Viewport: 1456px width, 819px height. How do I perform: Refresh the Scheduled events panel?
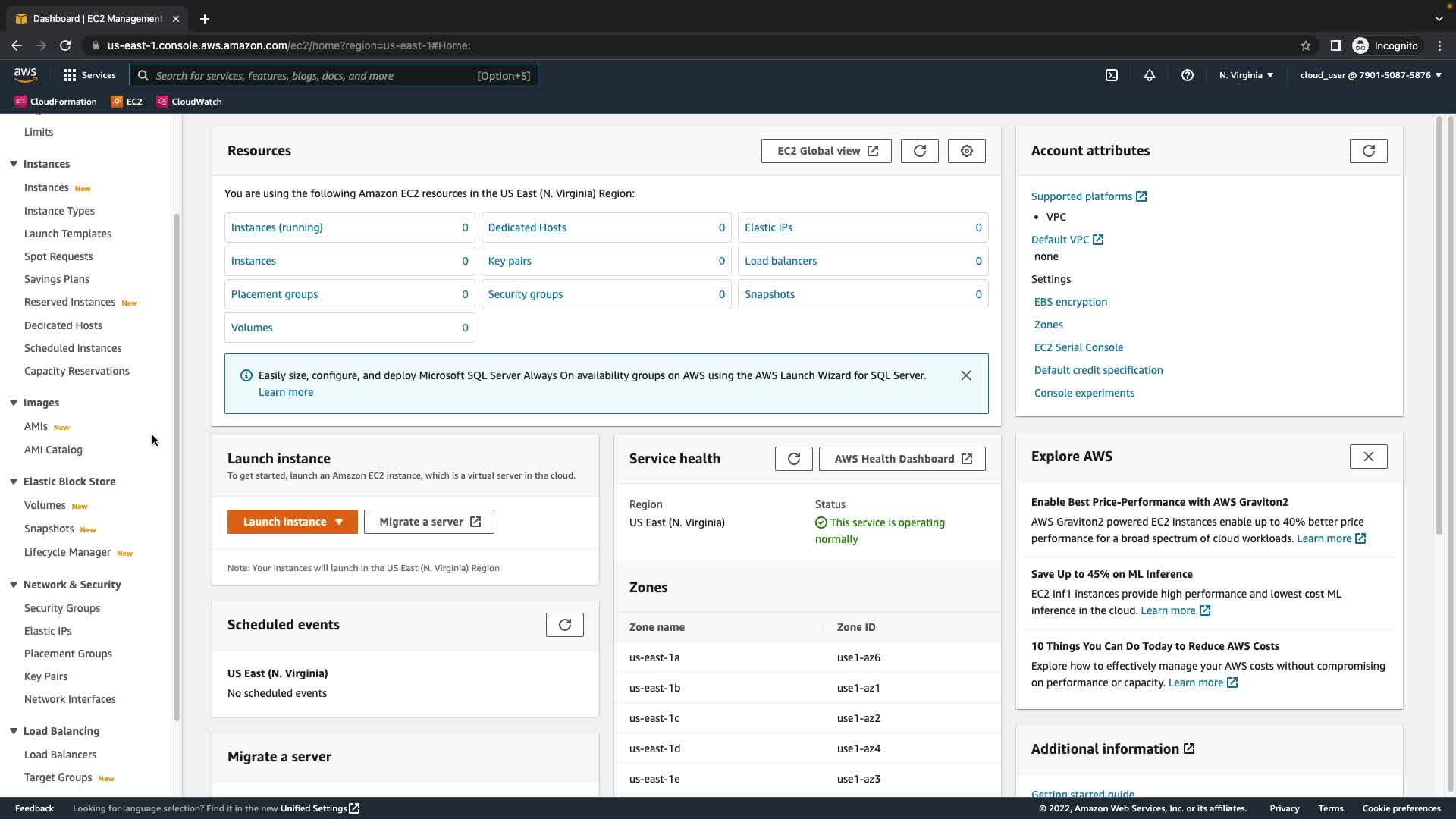(564, 625)
